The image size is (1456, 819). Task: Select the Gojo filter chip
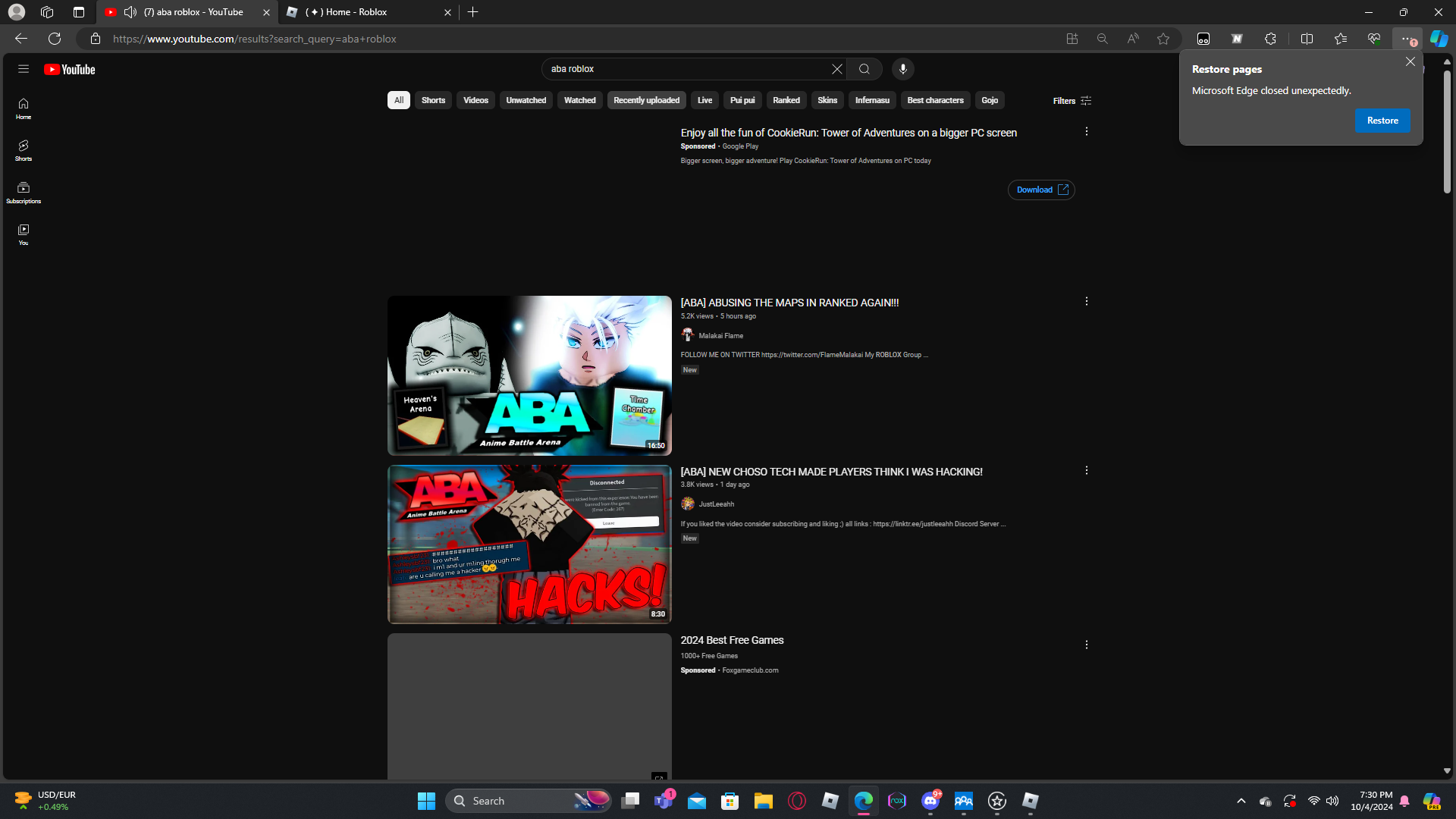(990, 100)
